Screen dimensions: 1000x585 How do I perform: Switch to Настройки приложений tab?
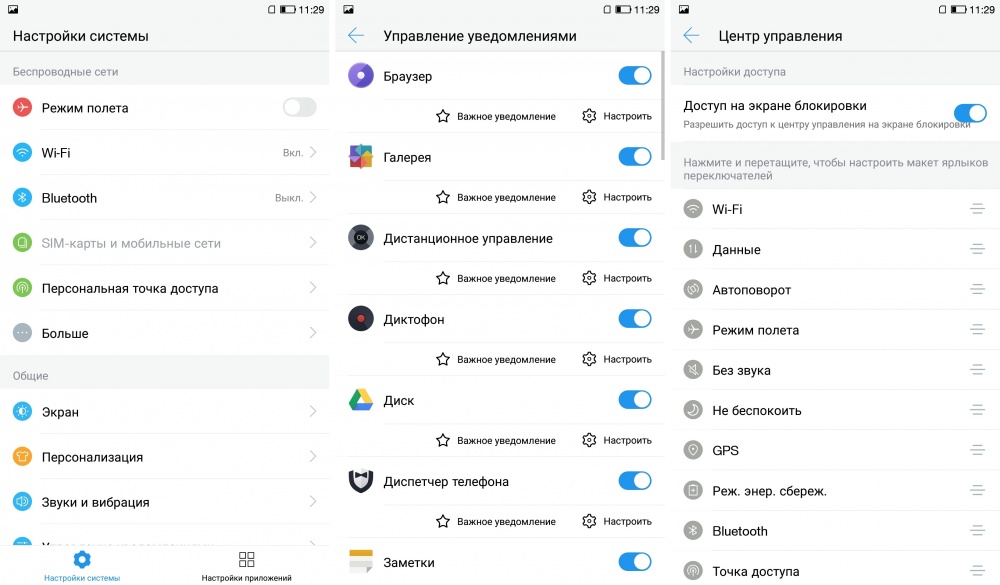tap(246, 566)
